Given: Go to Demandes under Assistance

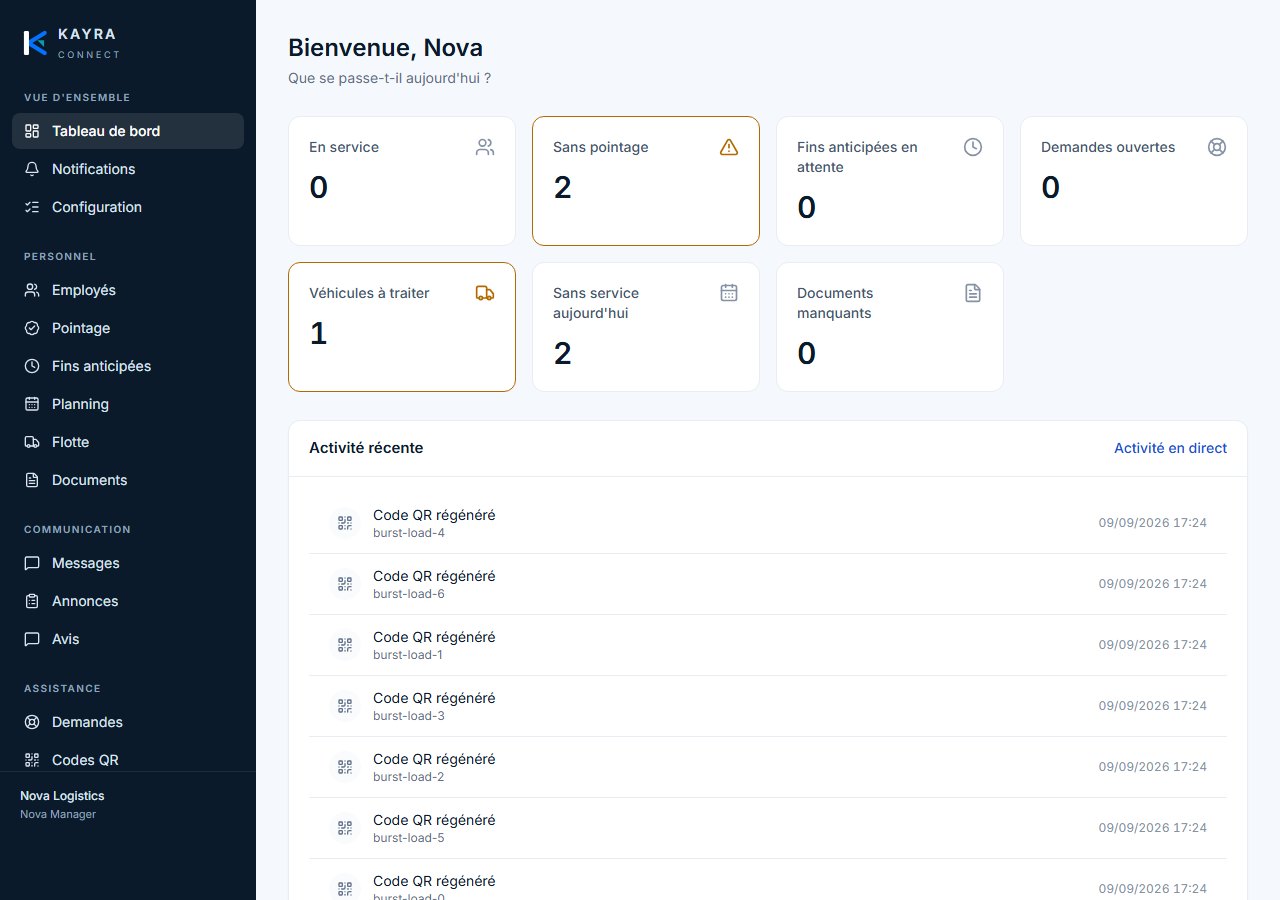Looking at the screenshot, I should click(x=128, y=722).
